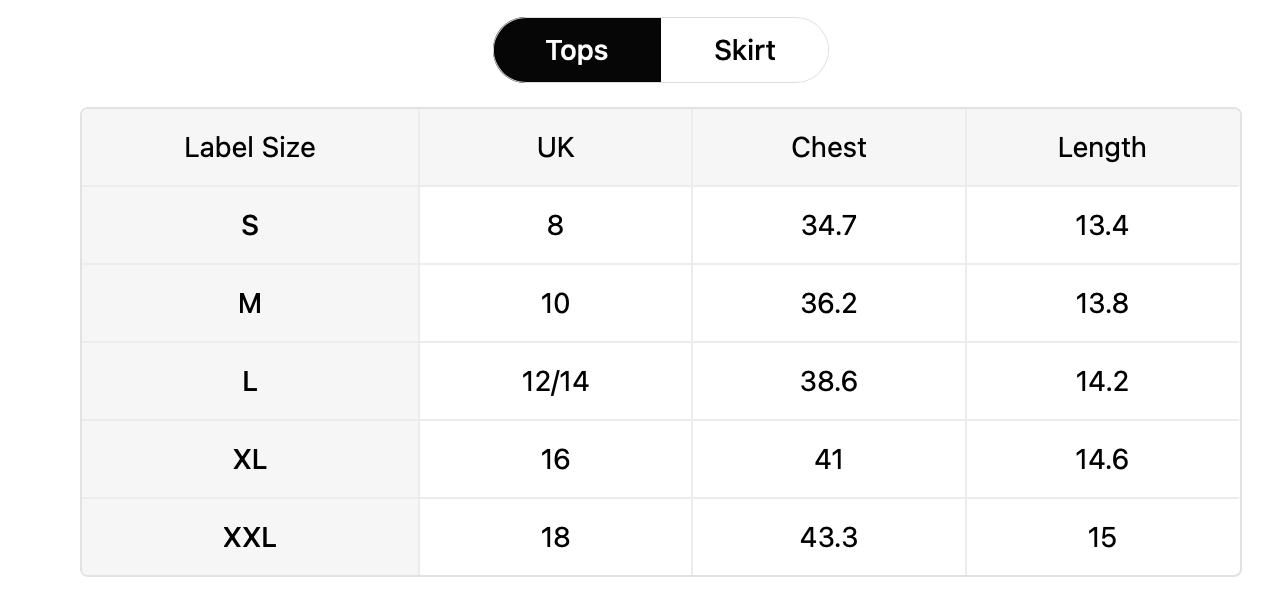Click the UK column header
Screen dimensions: 1284x592
click(x=555, y=147)
